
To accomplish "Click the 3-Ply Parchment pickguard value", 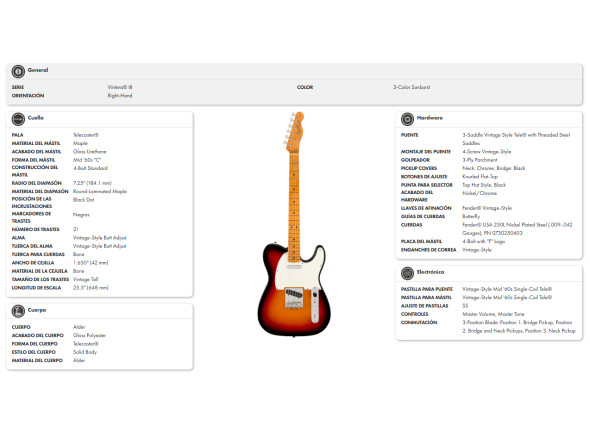I will tap(480, 160).
